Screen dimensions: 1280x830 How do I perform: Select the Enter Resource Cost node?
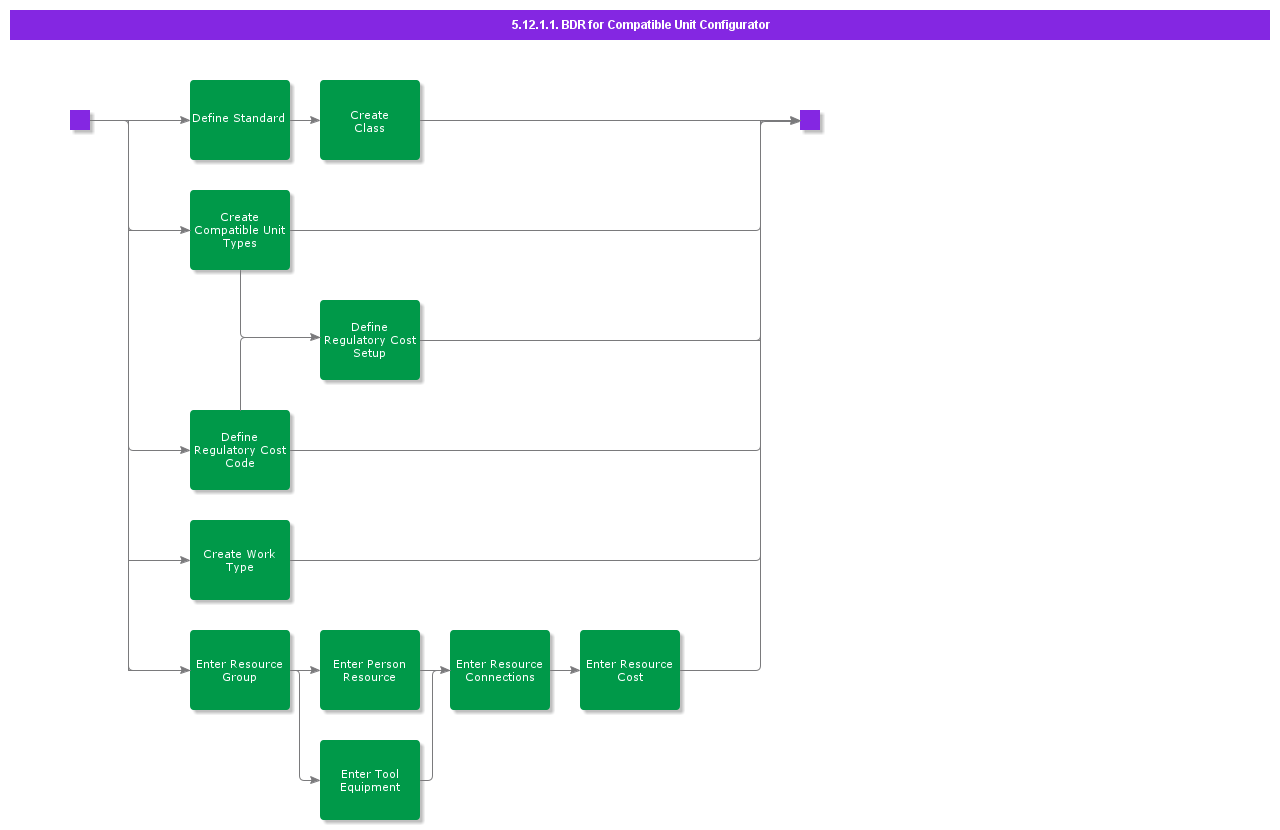630,670
